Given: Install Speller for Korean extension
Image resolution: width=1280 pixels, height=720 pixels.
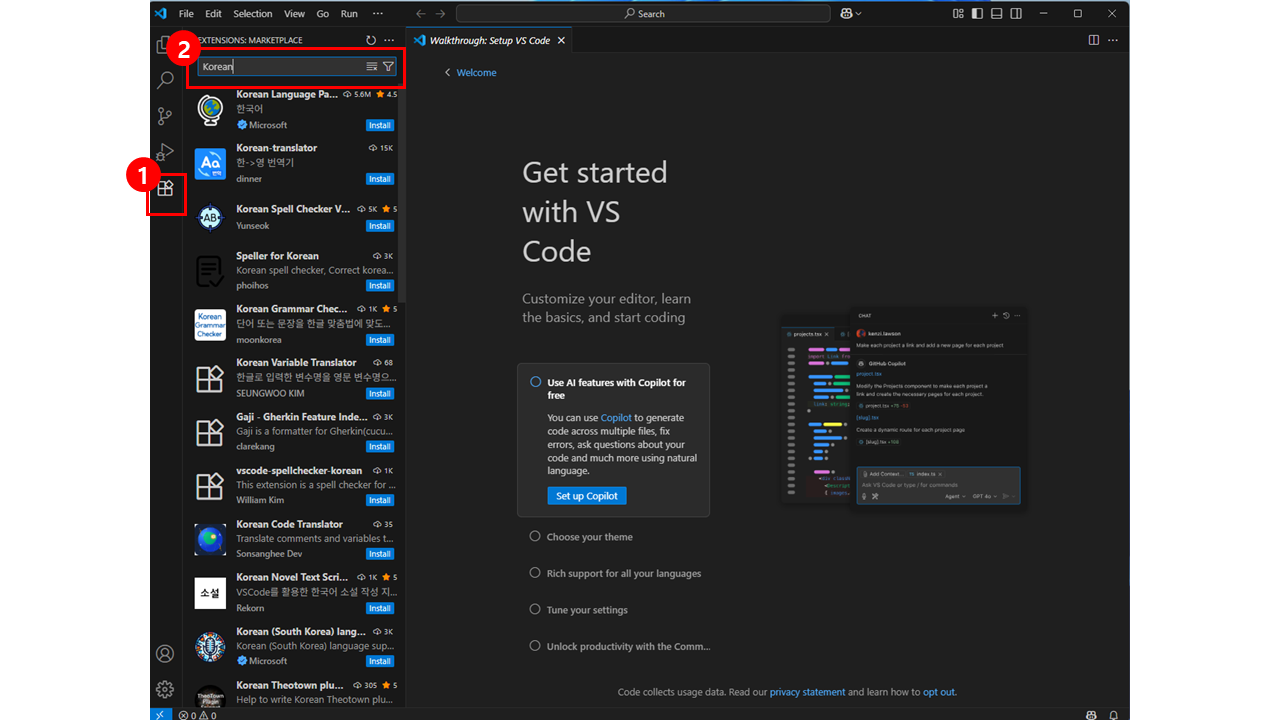Looking at the screenshot, I should [x=380, y=286].
